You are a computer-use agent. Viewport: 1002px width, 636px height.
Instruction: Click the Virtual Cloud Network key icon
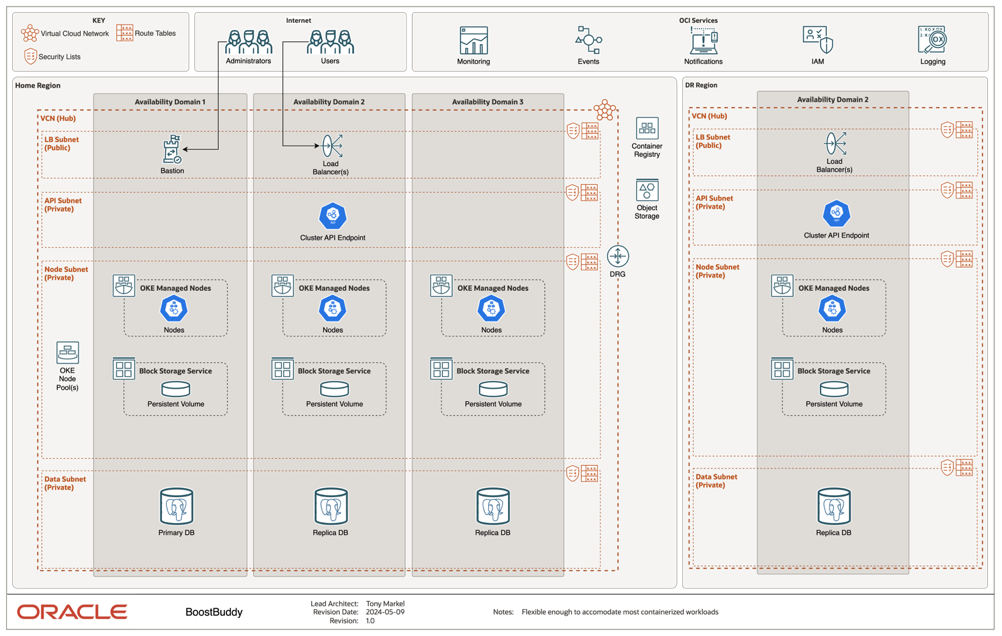(x=29, y=32)
